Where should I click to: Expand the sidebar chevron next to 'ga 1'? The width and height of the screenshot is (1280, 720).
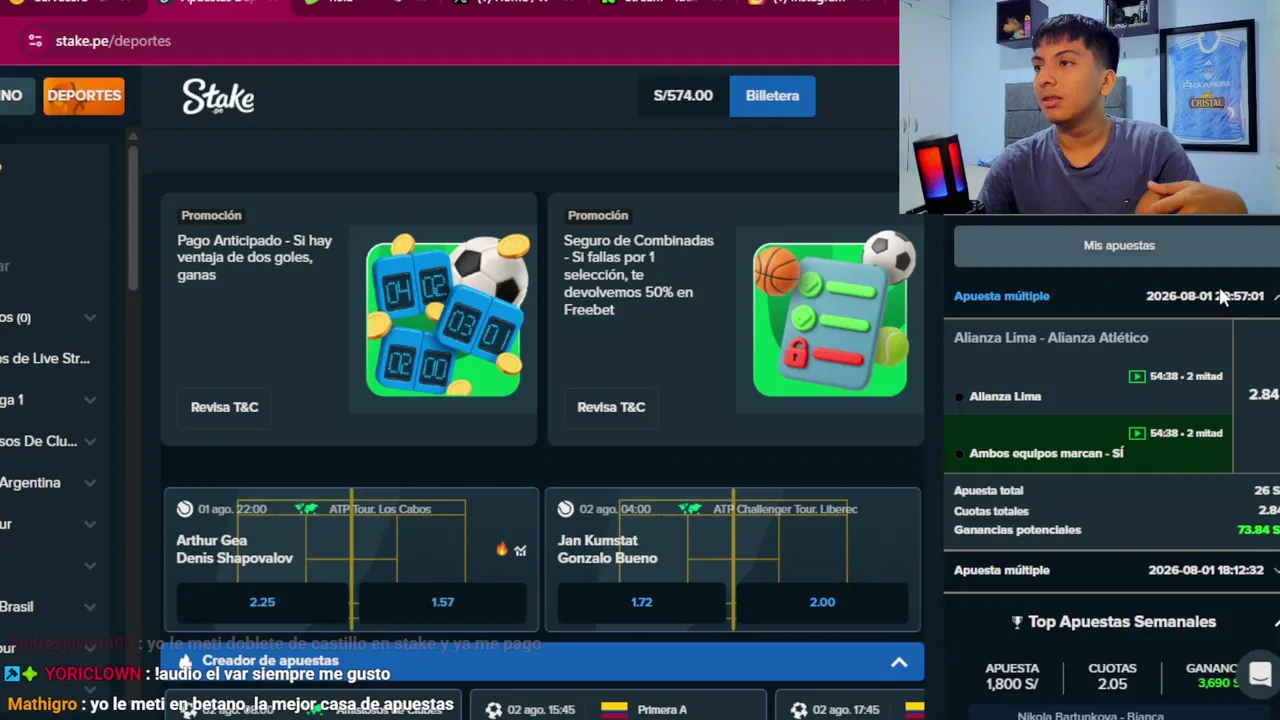coord(90,400)
